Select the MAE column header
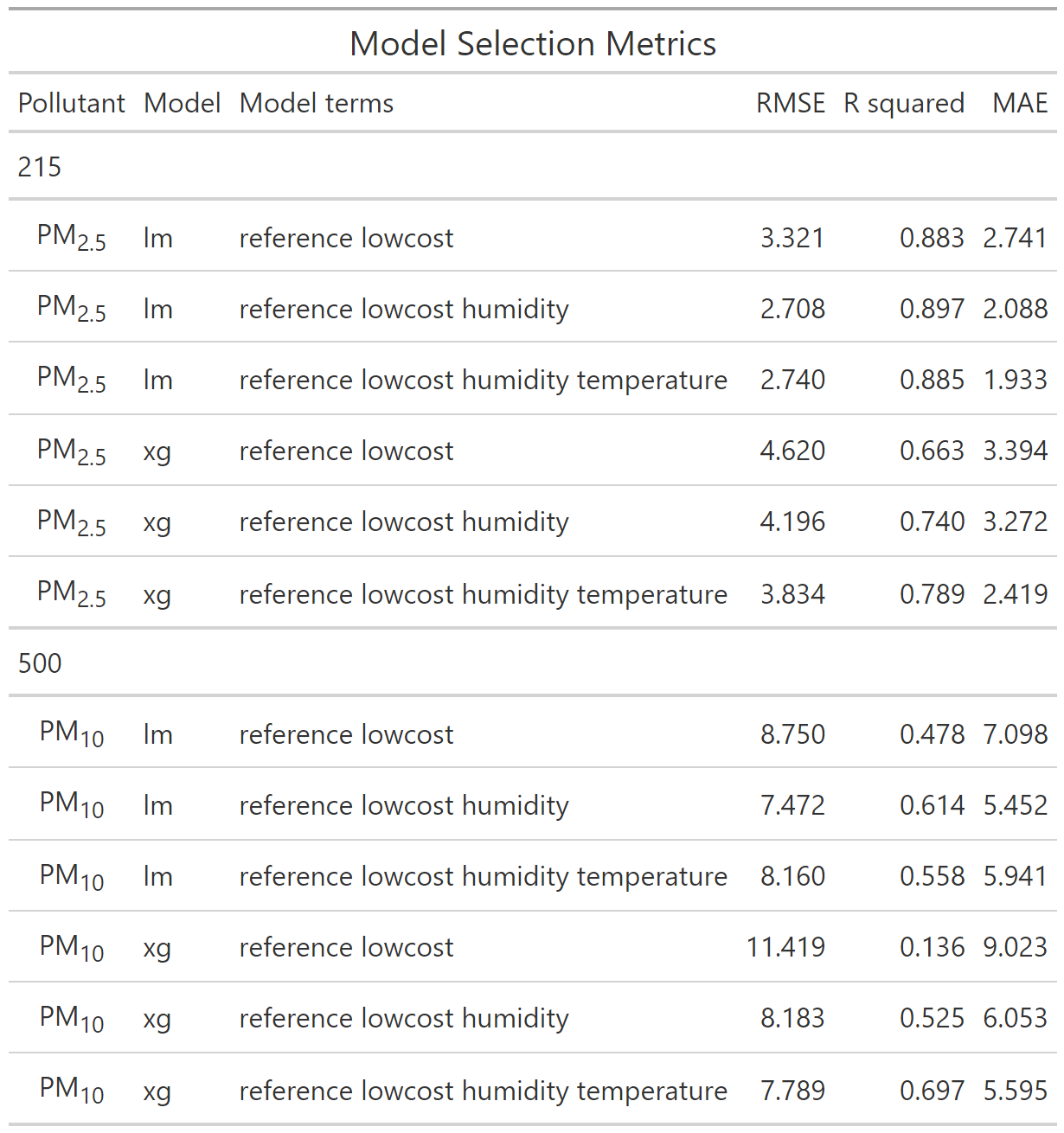1064x1133 pixels. click(1020, 103)
